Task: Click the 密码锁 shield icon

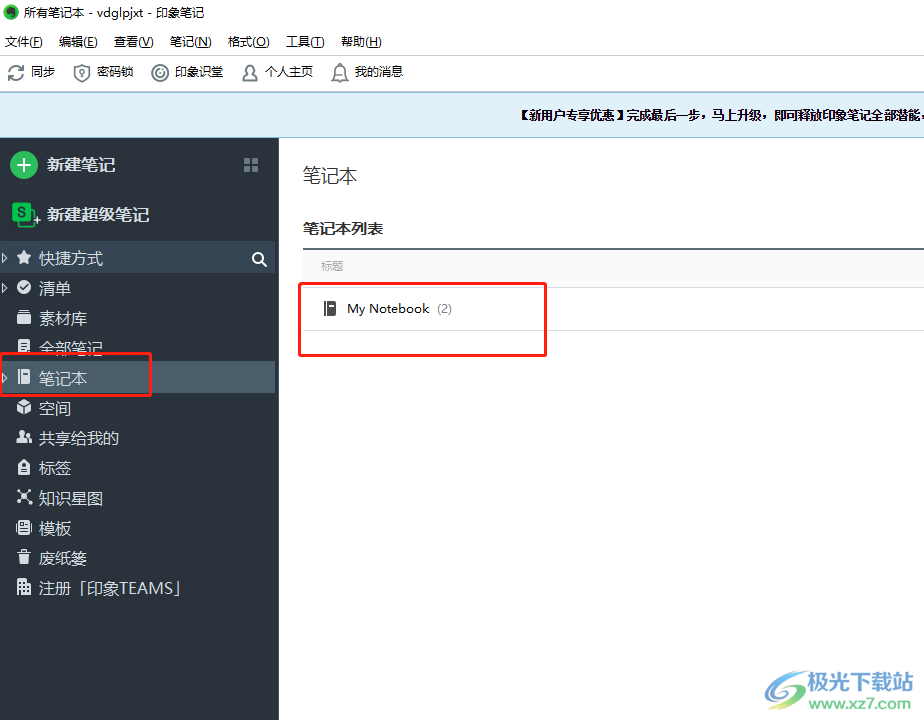Action: [81, 72]
